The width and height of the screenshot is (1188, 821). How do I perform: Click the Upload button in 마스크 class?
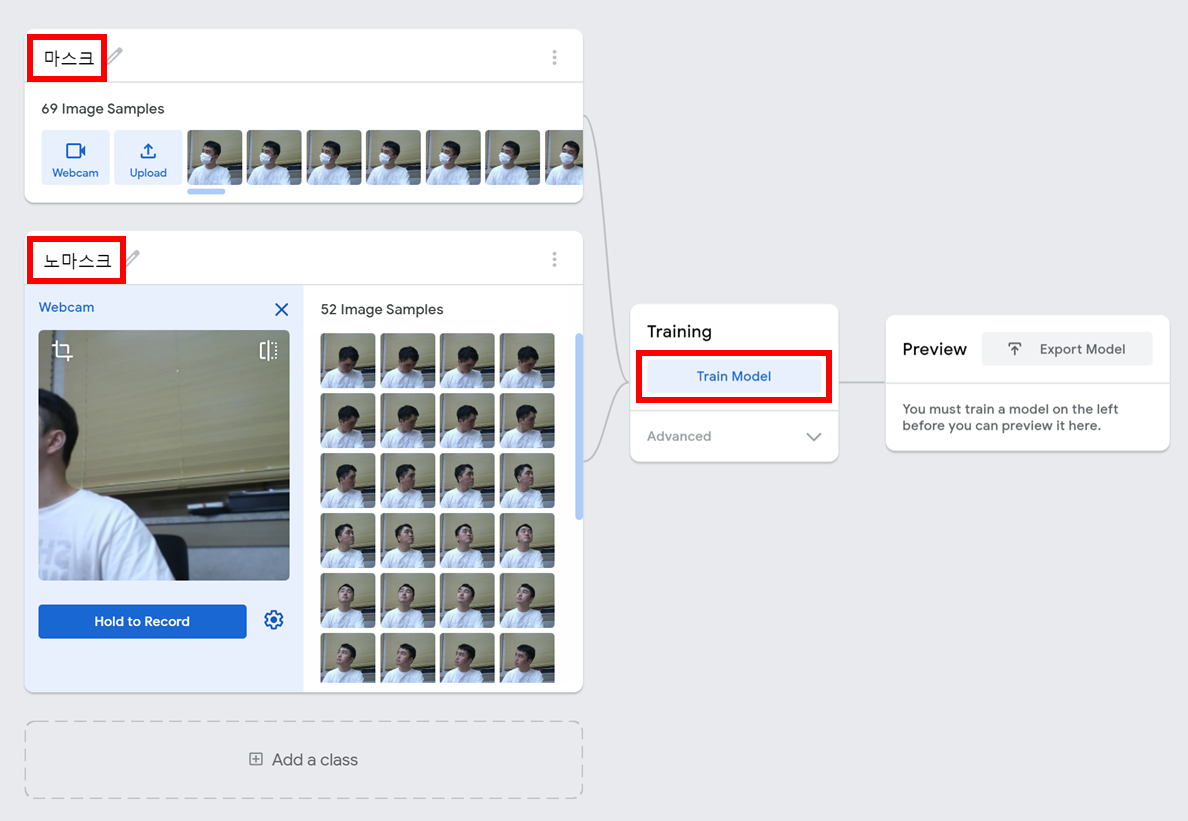(148, 158)
